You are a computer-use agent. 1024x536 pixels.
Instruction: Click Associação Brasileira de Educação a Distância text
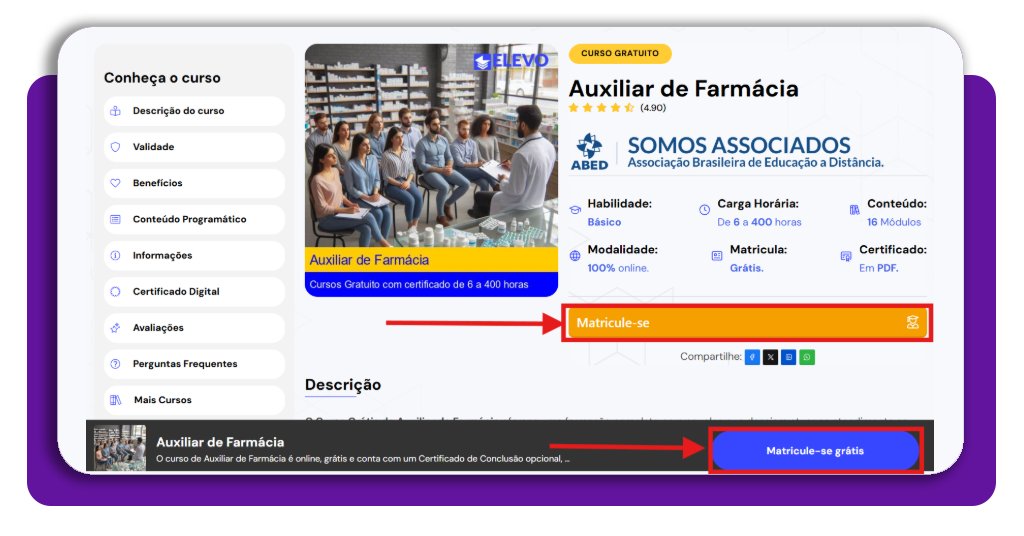tap(755, 163)
